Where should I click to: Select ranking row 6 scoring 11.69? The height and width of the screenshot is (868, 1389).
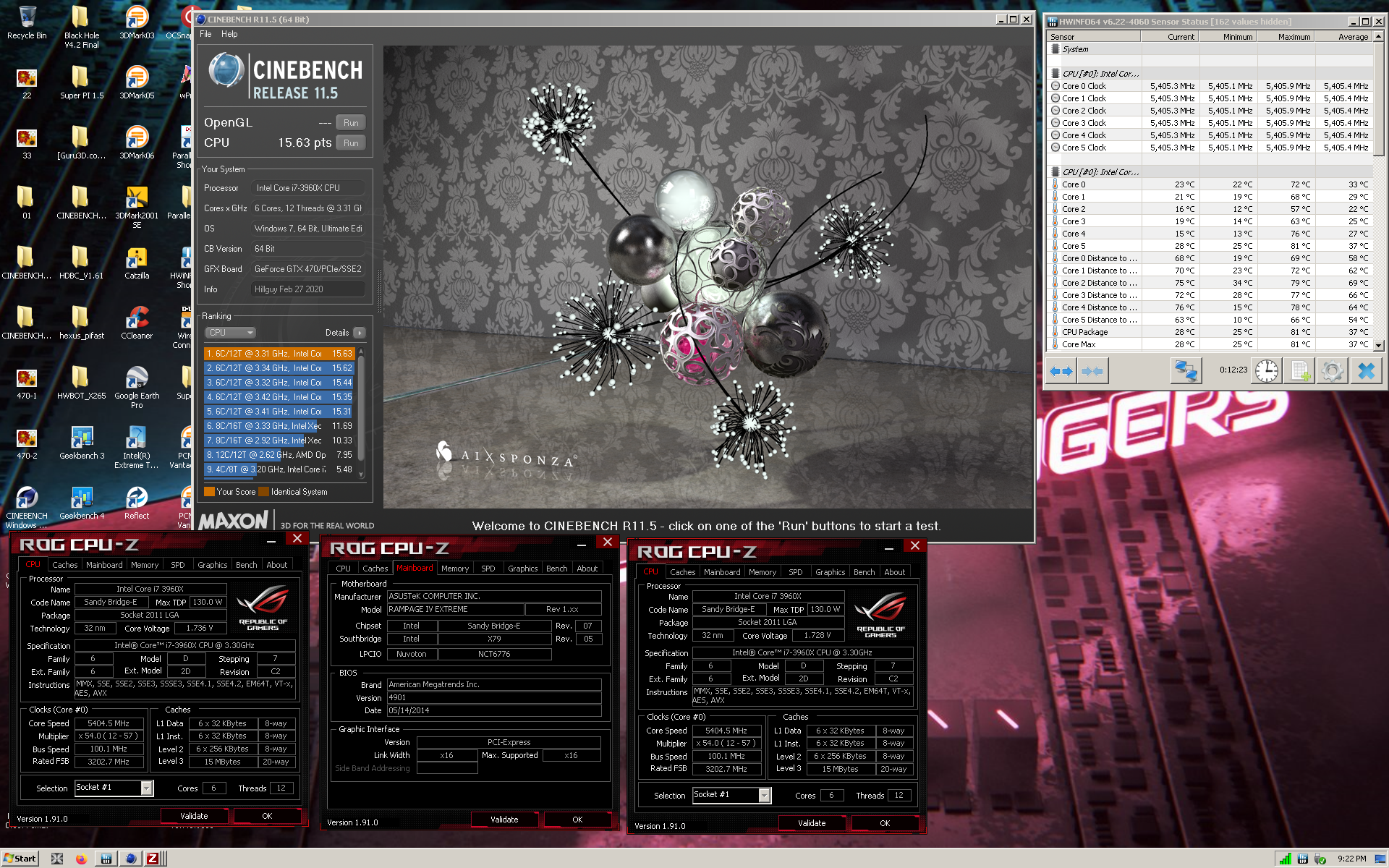[279, 426]
